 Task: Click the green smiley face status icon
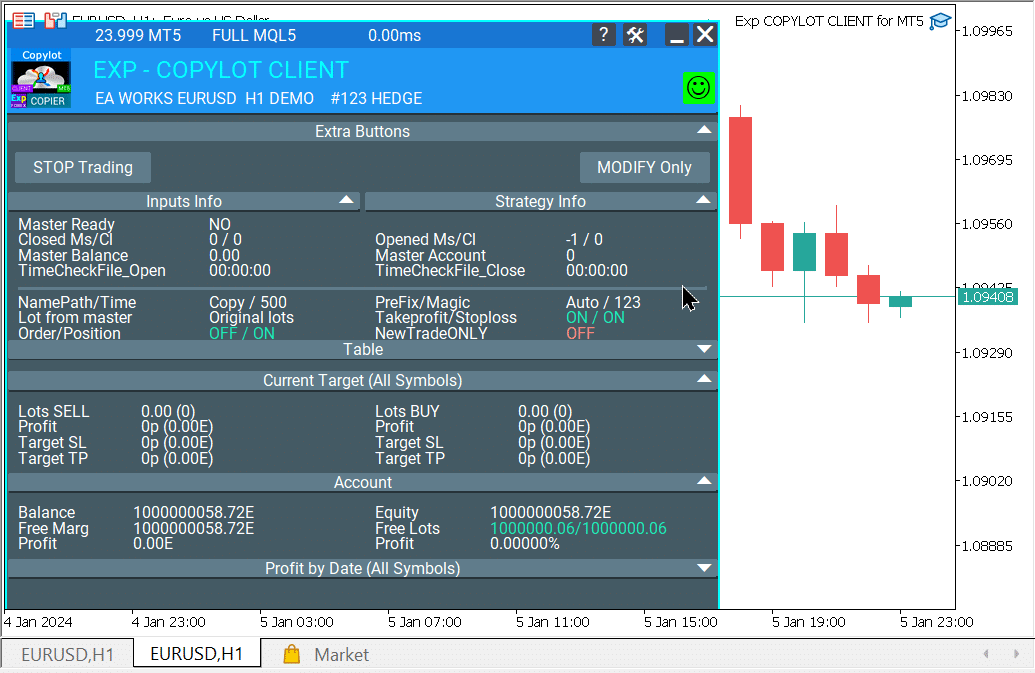tap(699, 87)
